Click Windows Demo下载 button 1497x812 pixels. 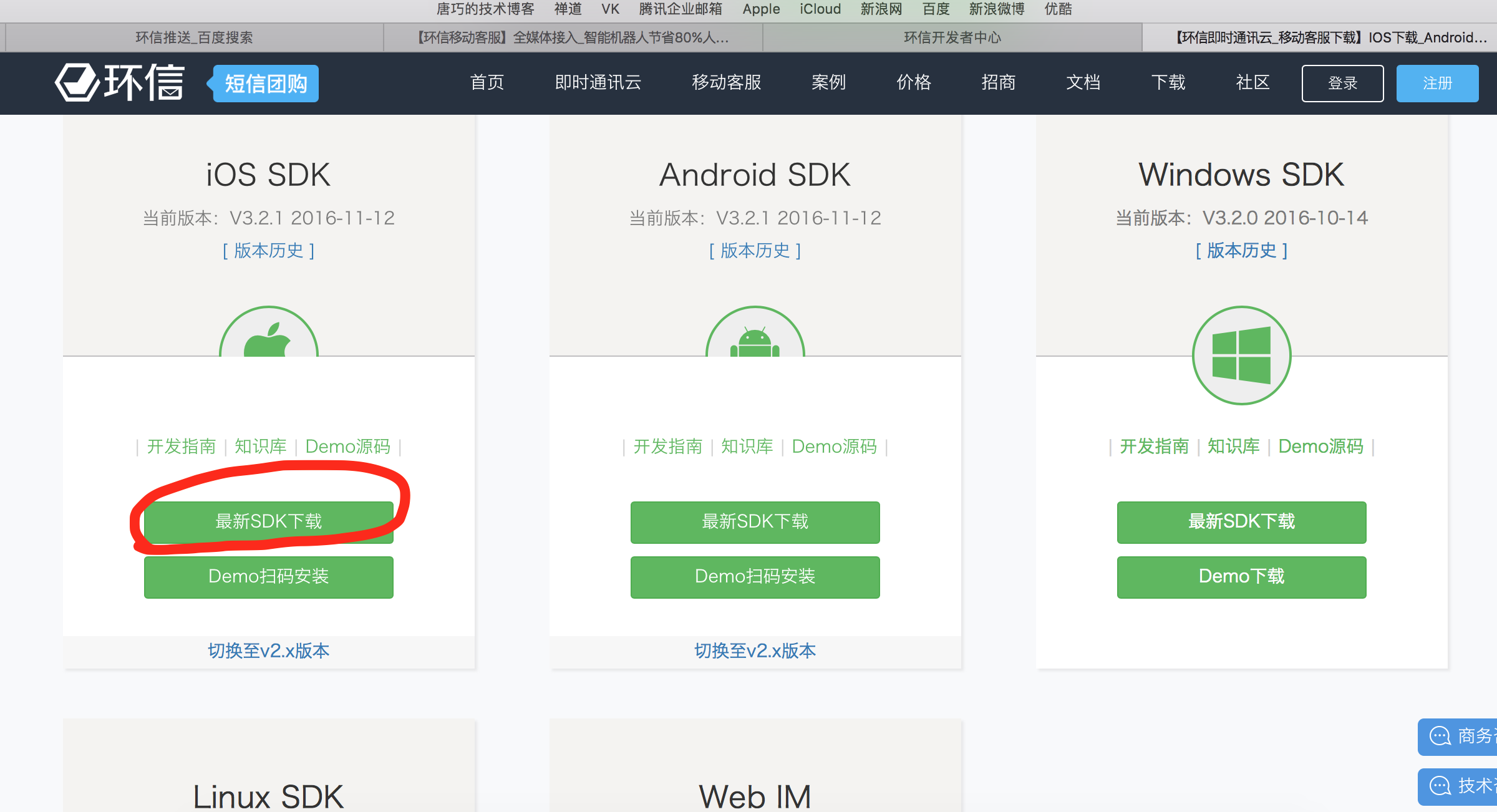coord(1241,577)
